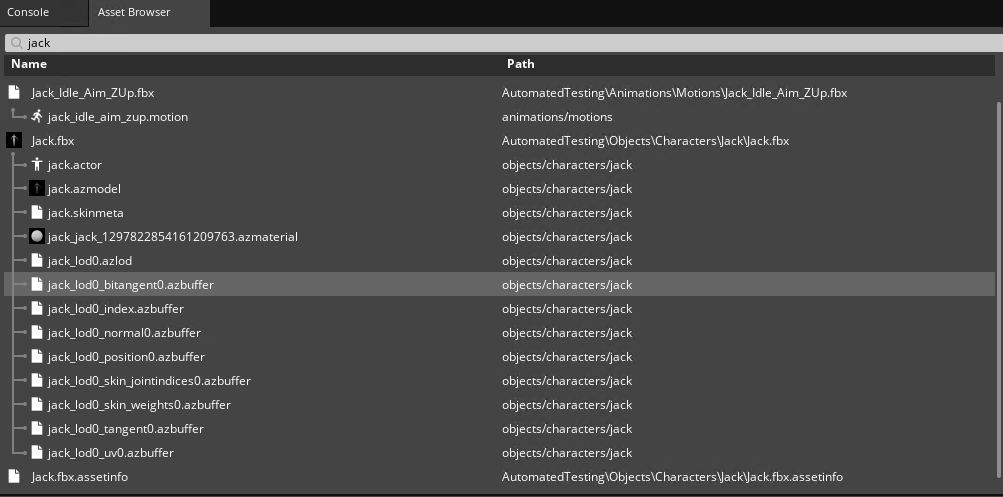The height and width of the screenshot is (497, 1003).
Task: Select jack.actor entry
Action: tap(75, 165)
